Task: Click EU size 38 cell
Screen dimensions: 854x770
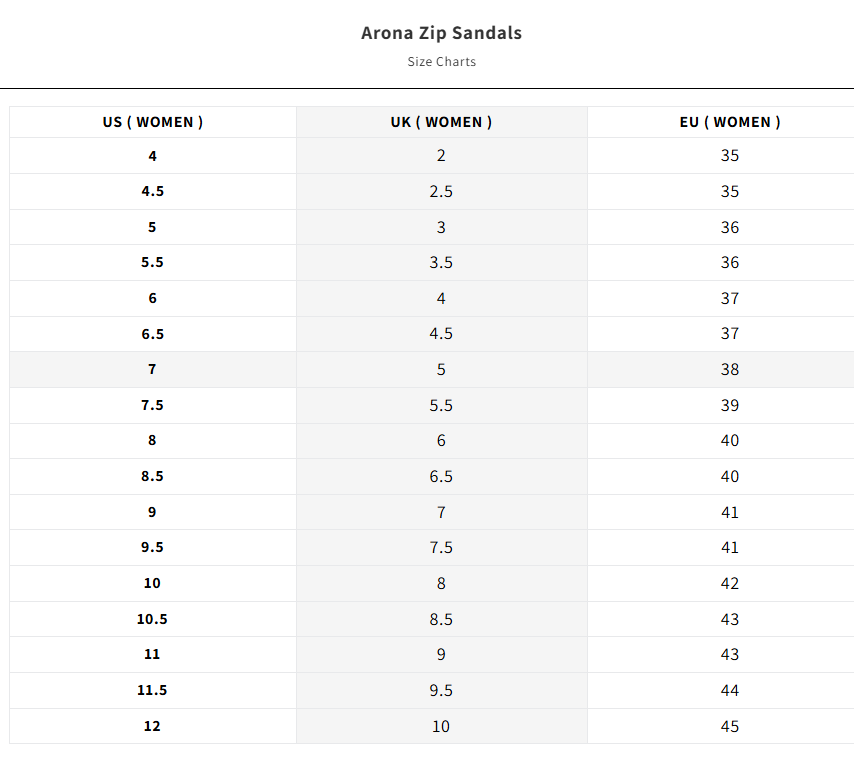Action: click(x=730, y=370)
